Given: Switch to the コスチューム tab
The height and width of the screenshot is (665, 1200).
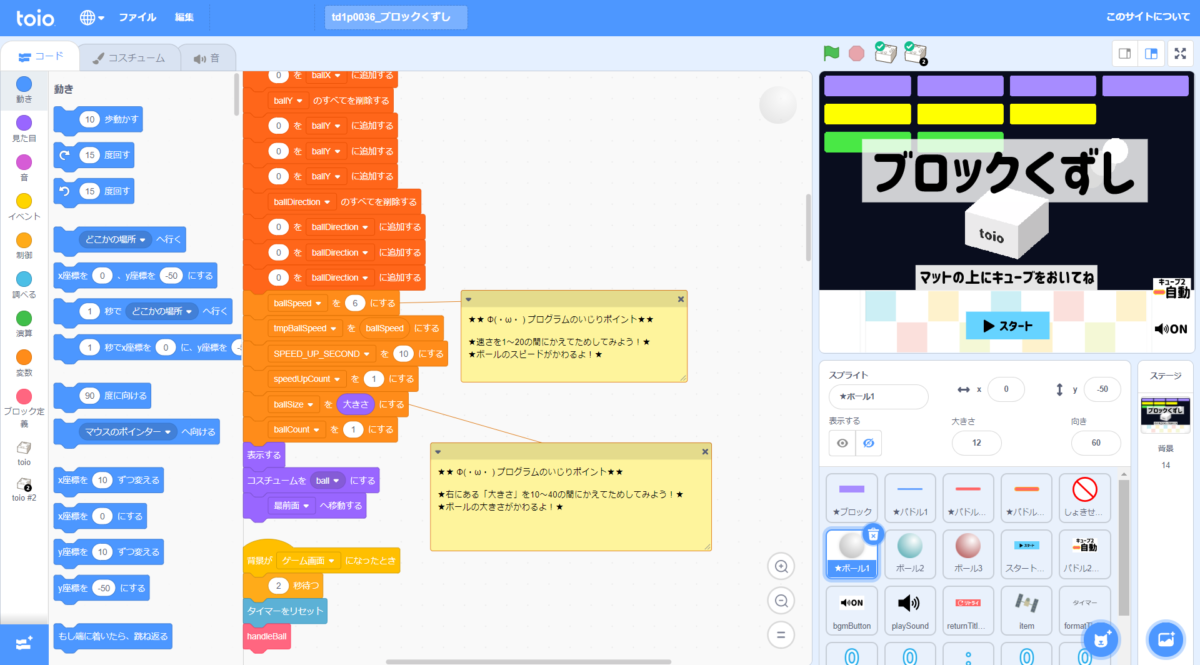Looking at the screenshot, I should click(x=129, y=58).
